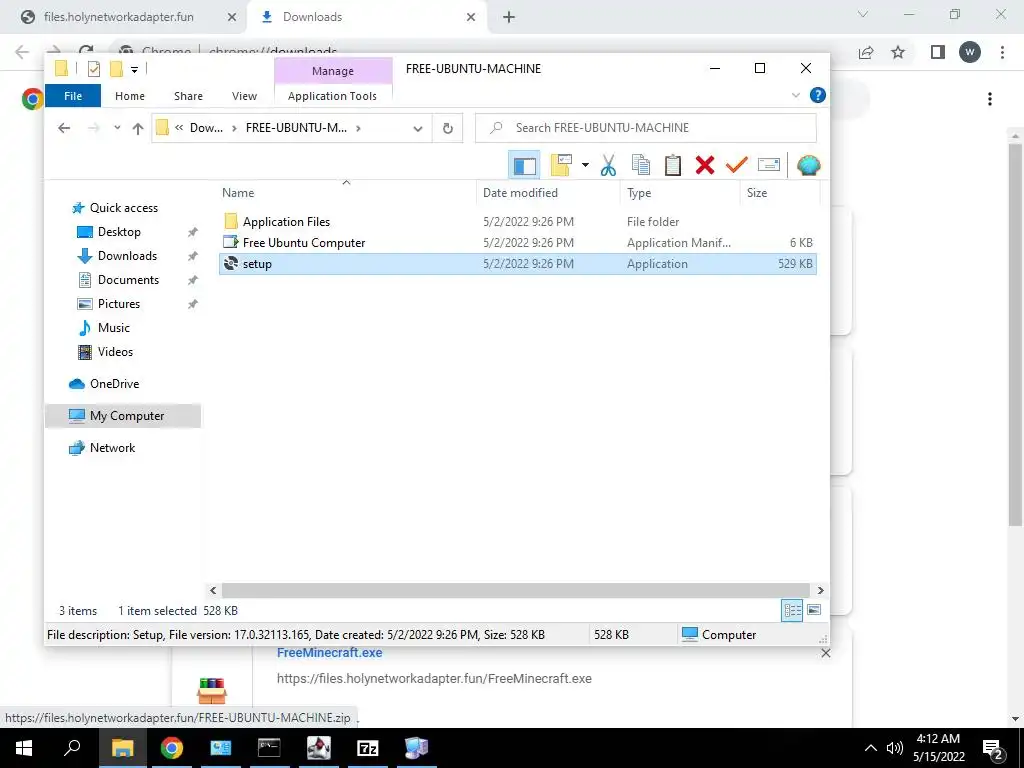The width and height of the screenshot is (1024, 768).
Task: Switch to large icons view layout
Action: coord(814,611)
